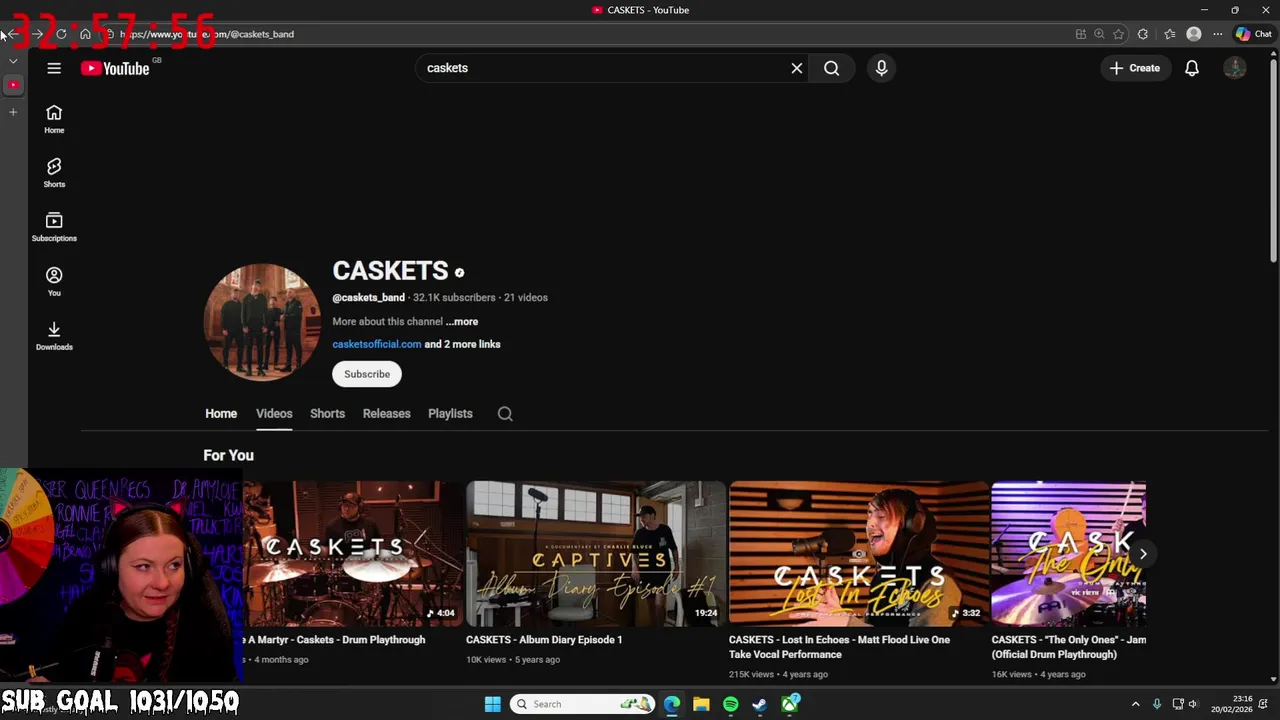
Task: Click the verified badge next to CASKETS
Action: click(460, 272)
